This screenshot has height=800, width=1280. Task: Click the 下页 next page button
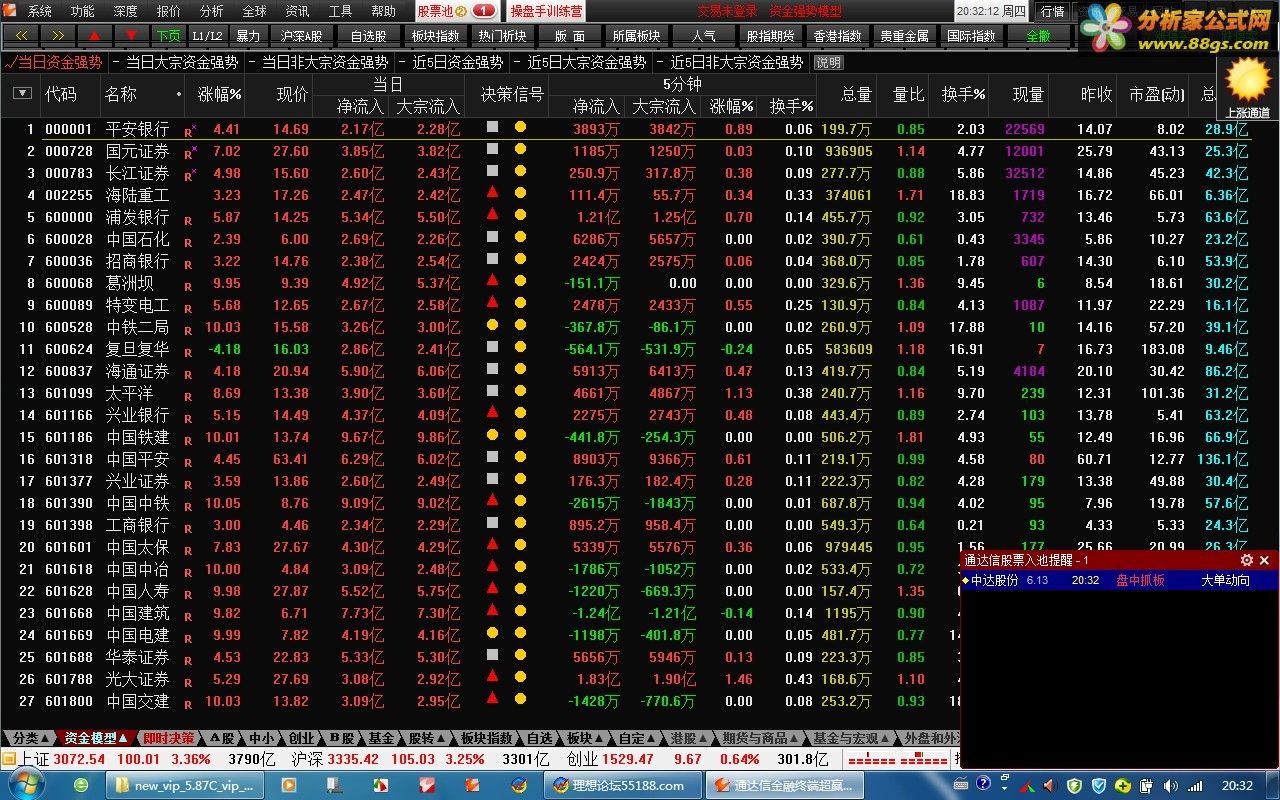167,35
